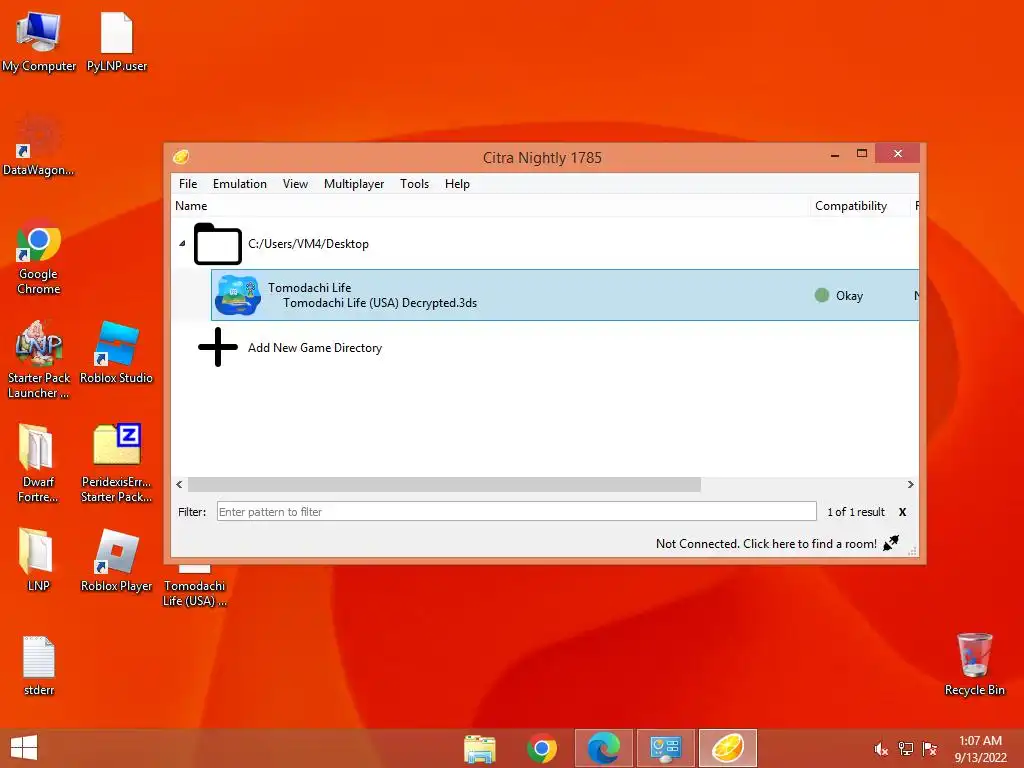Screen dimensions: 1024x768
Task: Select My Computer desktop icon
Action: [39, 42]
